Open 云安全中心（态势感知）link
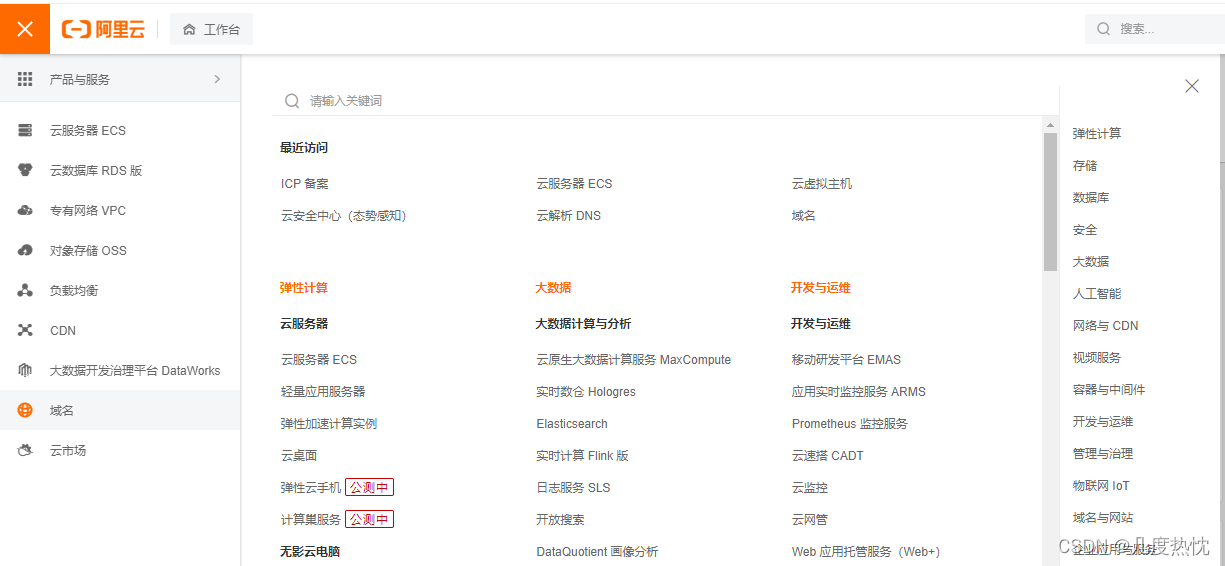The height and width of the screenshot is (566, 1225). [344, 216]
